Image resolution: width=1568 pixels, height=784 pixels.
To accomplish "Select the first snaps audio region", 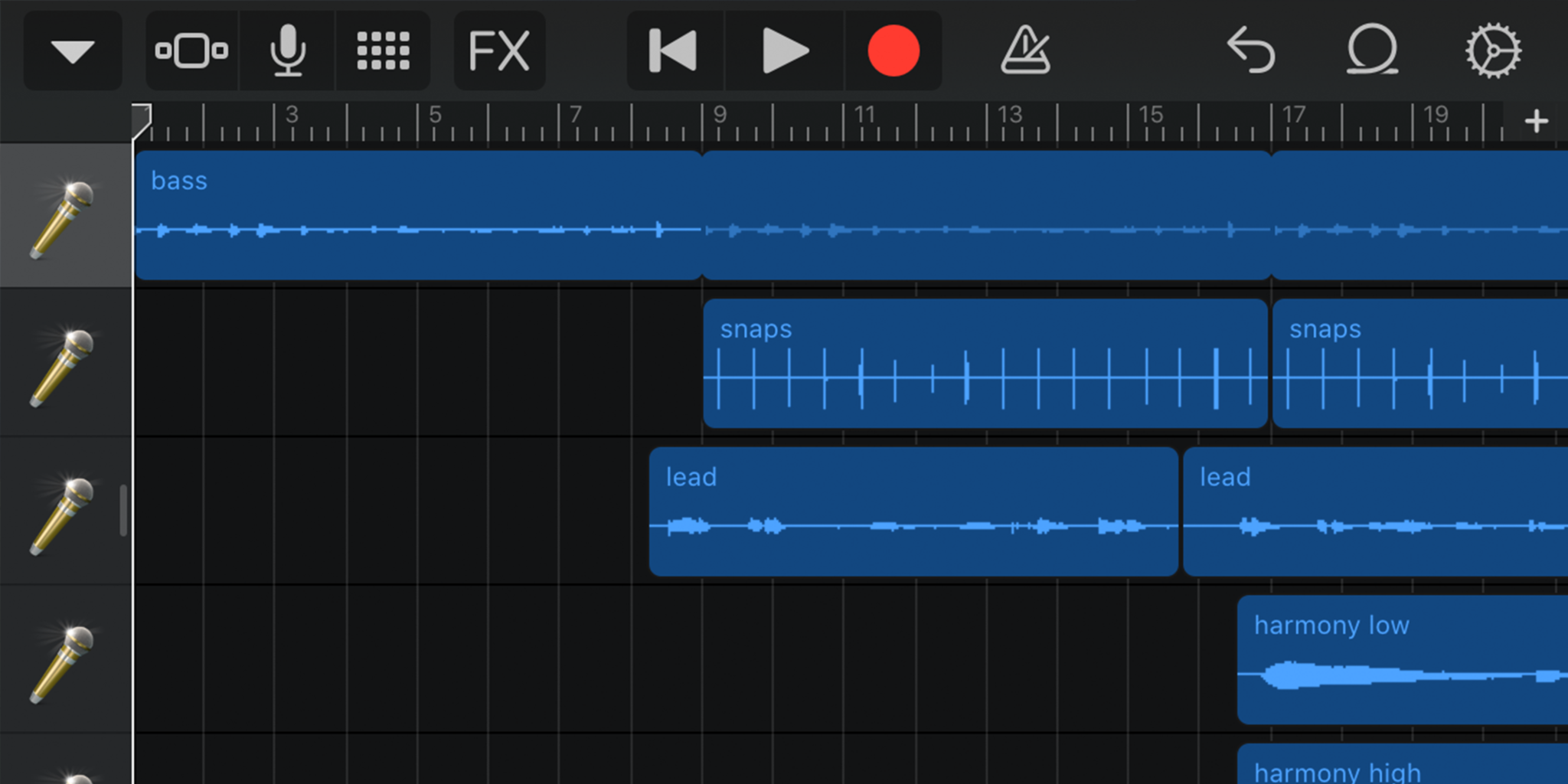I will pos(985,364).
